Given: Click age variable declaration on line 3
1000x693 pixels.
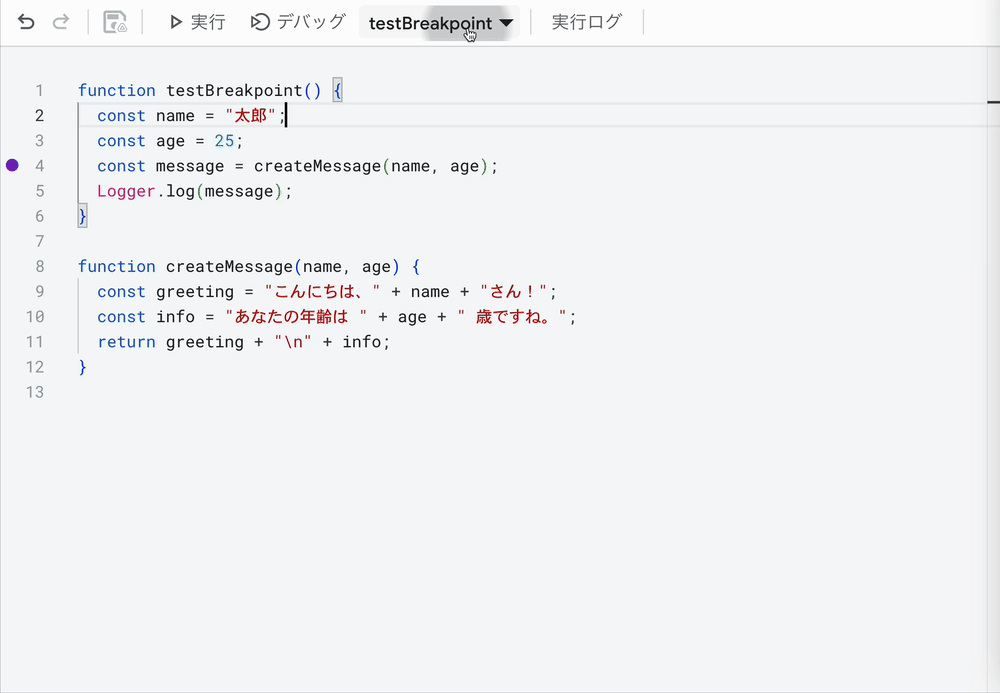Looking at the screenshot, I should pyautogui.click(x=170, y=141).
